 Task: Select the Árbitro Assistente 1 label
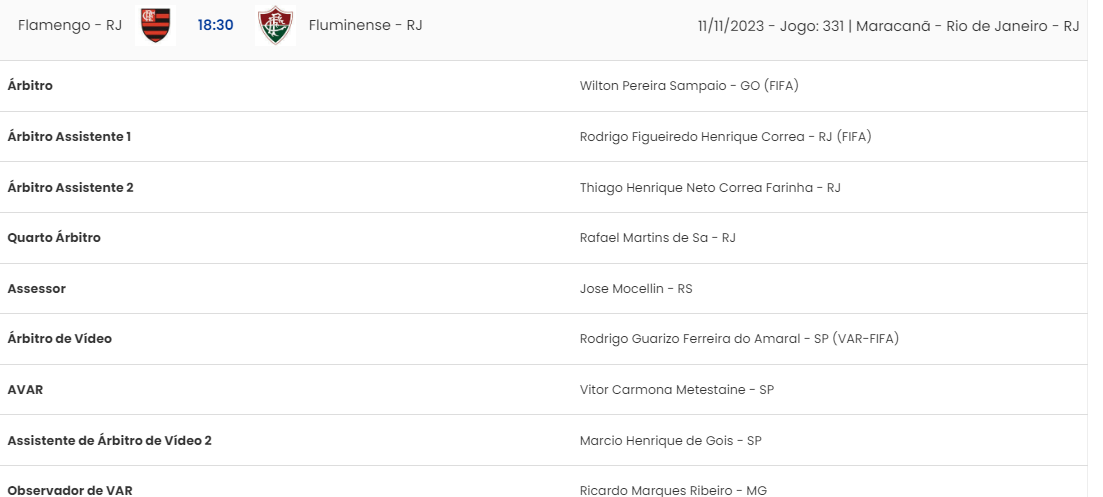[x=69, y=136]
